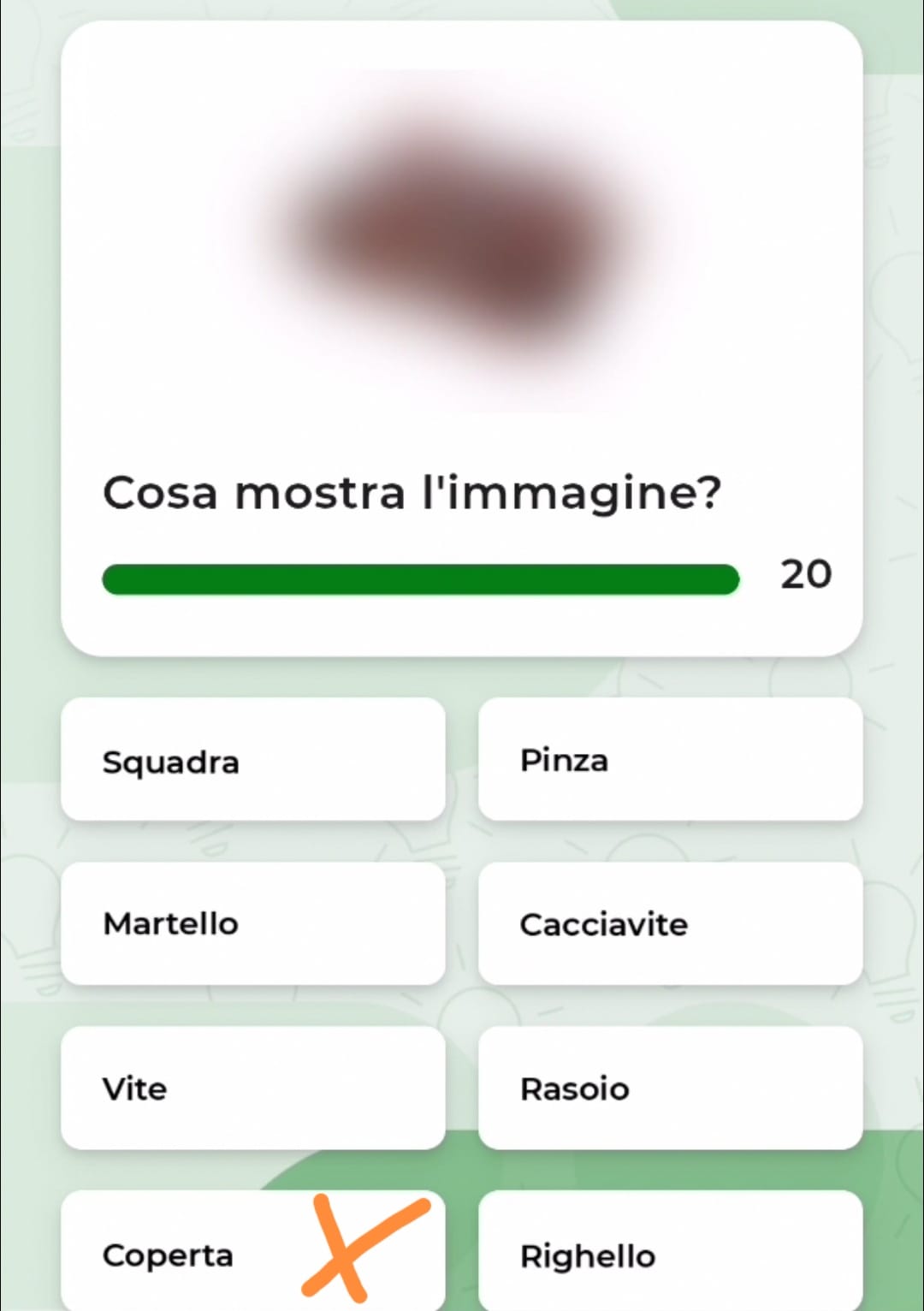This screenshot has width=924, height=1311.
Task: Click the Rasoio label text
Action: click(x=574, y=1089)
